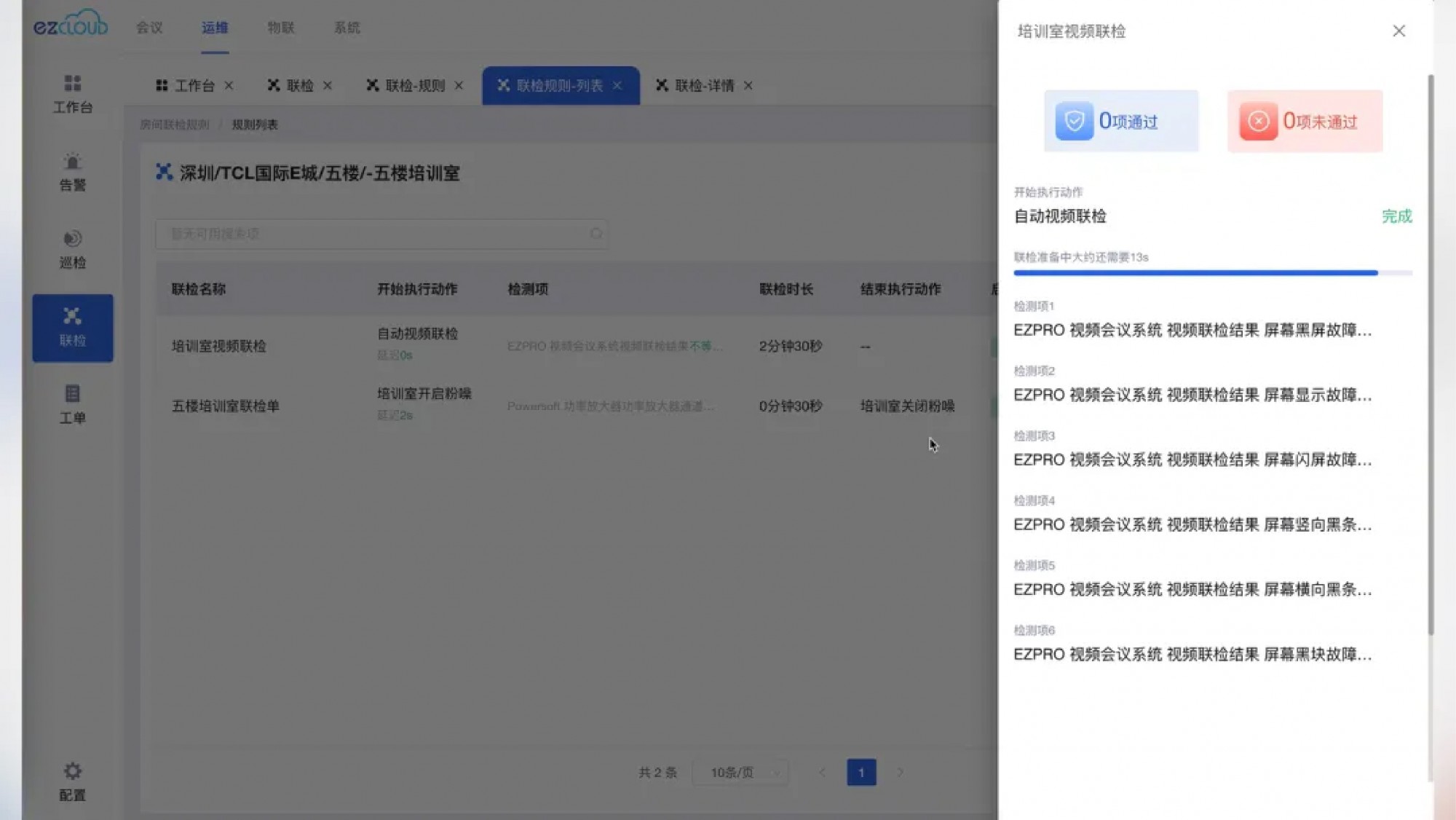Go to previous page arrow
This screenshot has height=820, width=1456.
(x=822, y=772)
